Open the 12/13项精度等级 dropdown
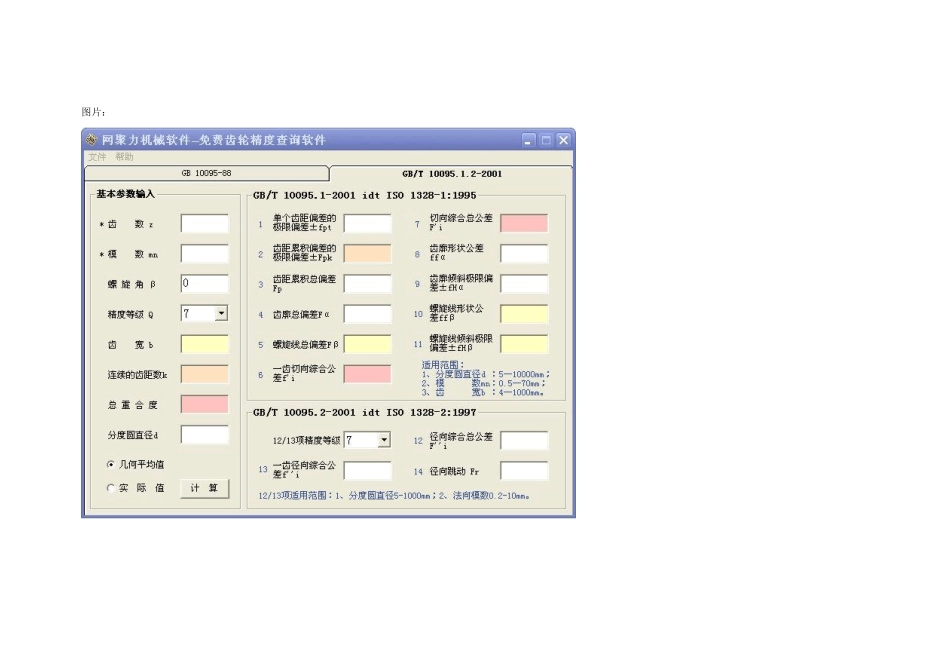The height and width of the screenshot is (672, 950). point(384,440)
